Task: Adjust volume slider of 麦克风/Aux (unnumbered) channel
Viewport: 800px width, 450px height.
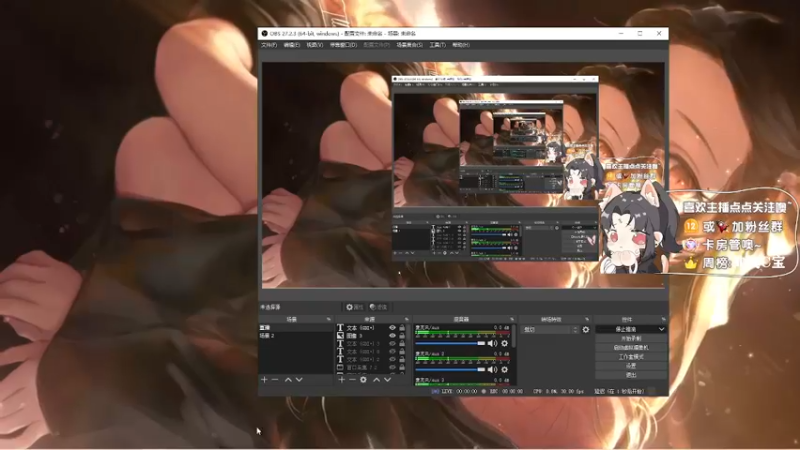Action: 450,343
